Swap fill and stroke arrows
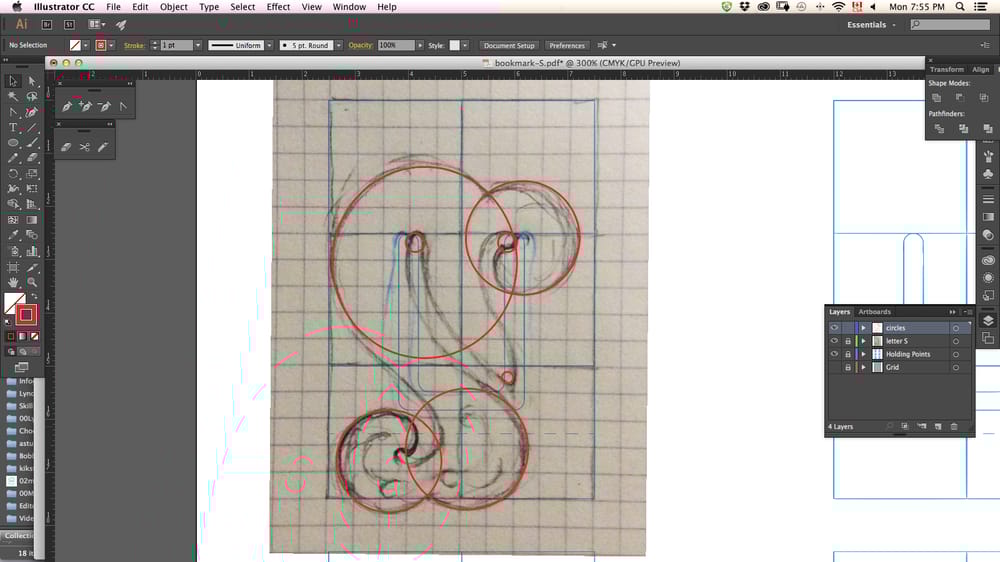This screenshot has width=1000, height=562. click(34, 296)
